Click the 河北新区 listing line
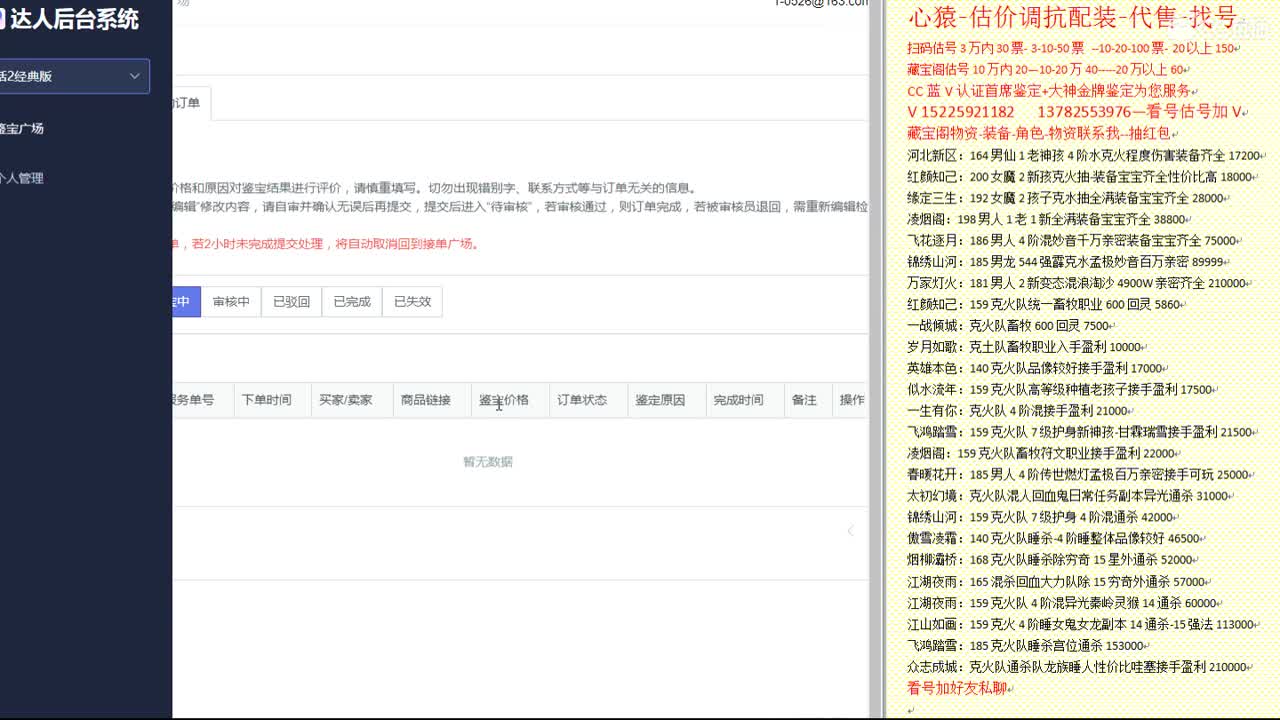The height and width of the screenshot is (720, 1280). 1086,156
